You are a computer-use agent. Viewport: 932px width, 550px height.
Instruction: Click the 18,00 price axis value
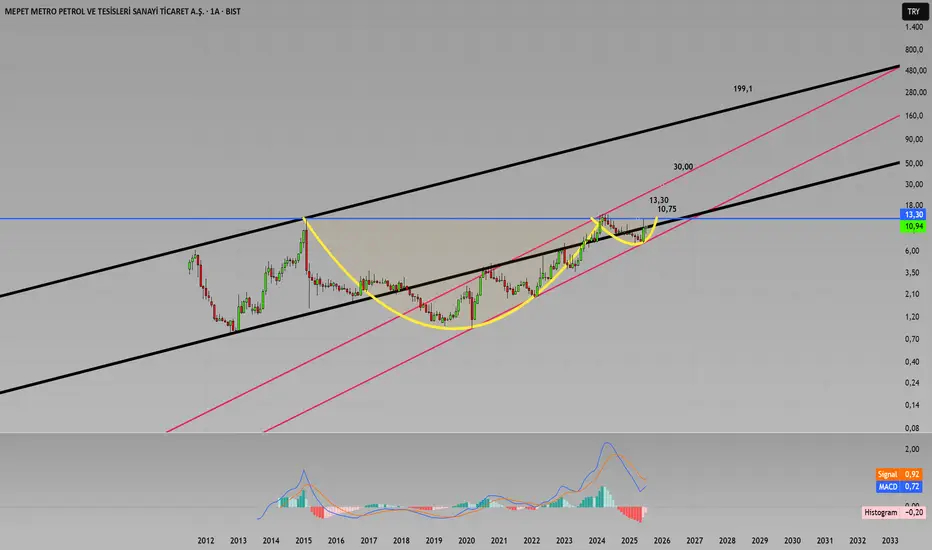[914, 206]
